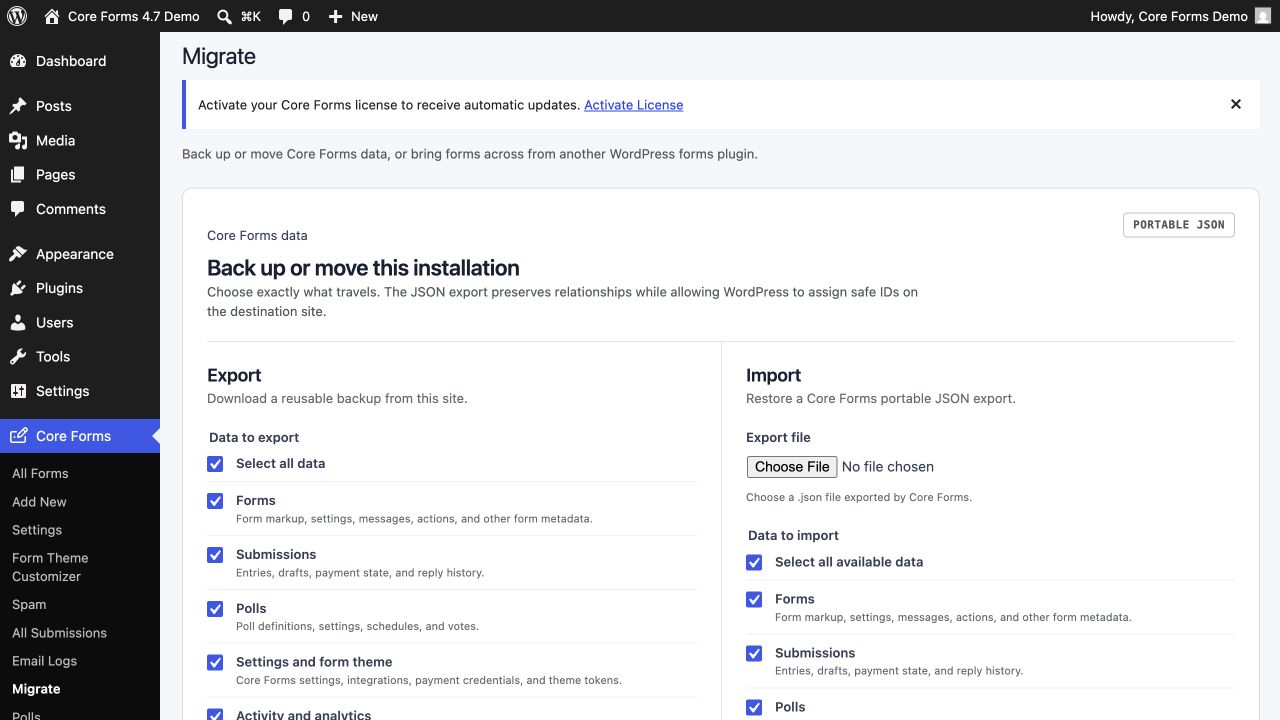Click the Pages icon in sidebar
The image size is (1280, 720).
point(18,175)
